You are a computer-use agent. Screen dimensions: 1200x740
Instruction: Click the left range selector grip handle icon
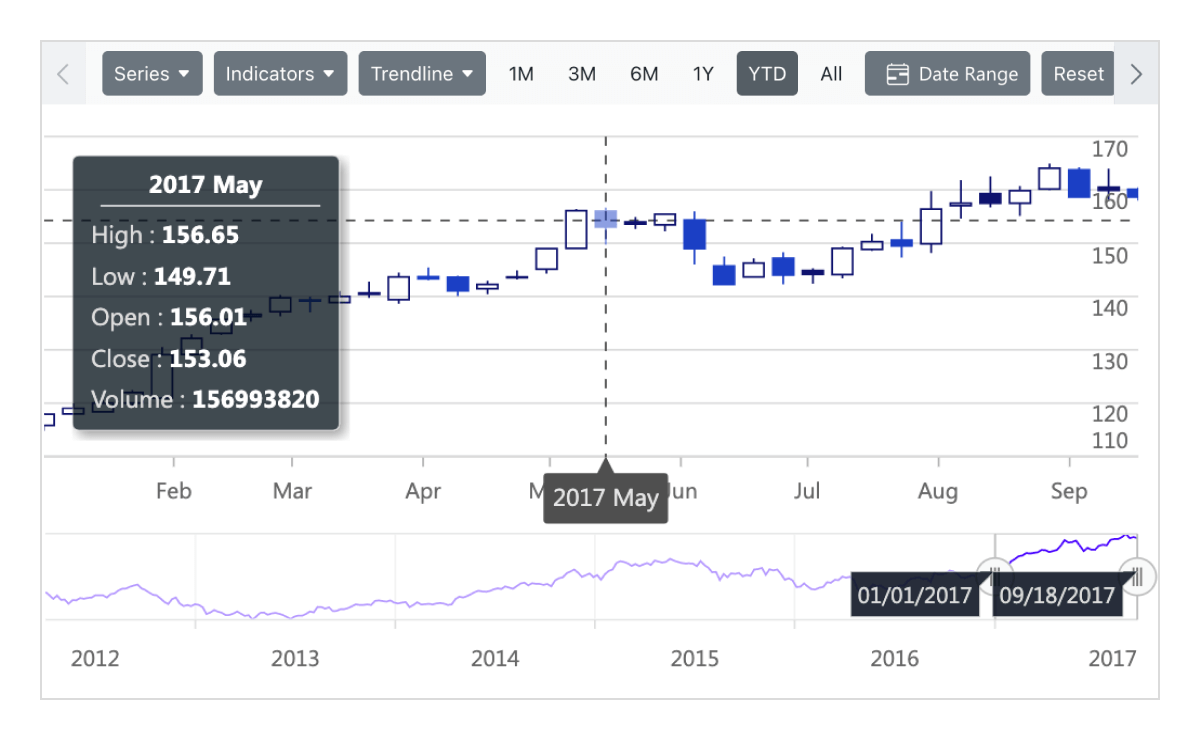[995, 575]
